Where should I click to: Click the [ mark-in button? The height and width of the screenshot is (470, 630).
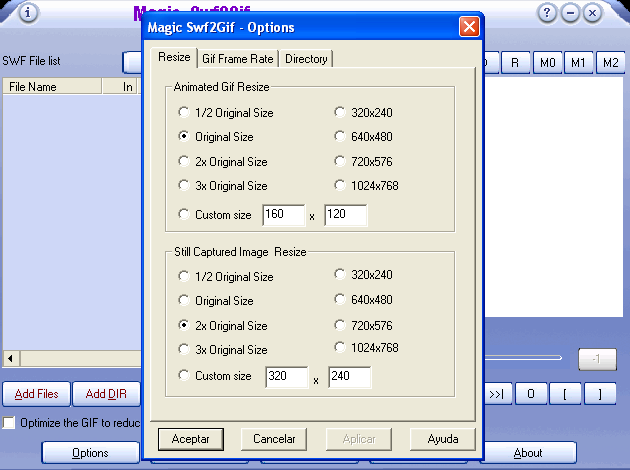point(565,394)
